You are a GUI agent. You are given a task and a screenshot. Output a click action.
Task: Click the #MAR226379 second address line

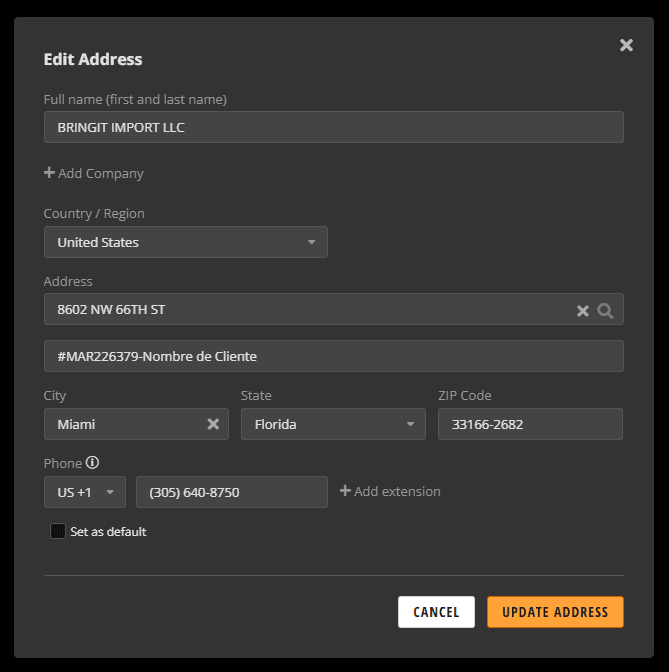[333, 356]
